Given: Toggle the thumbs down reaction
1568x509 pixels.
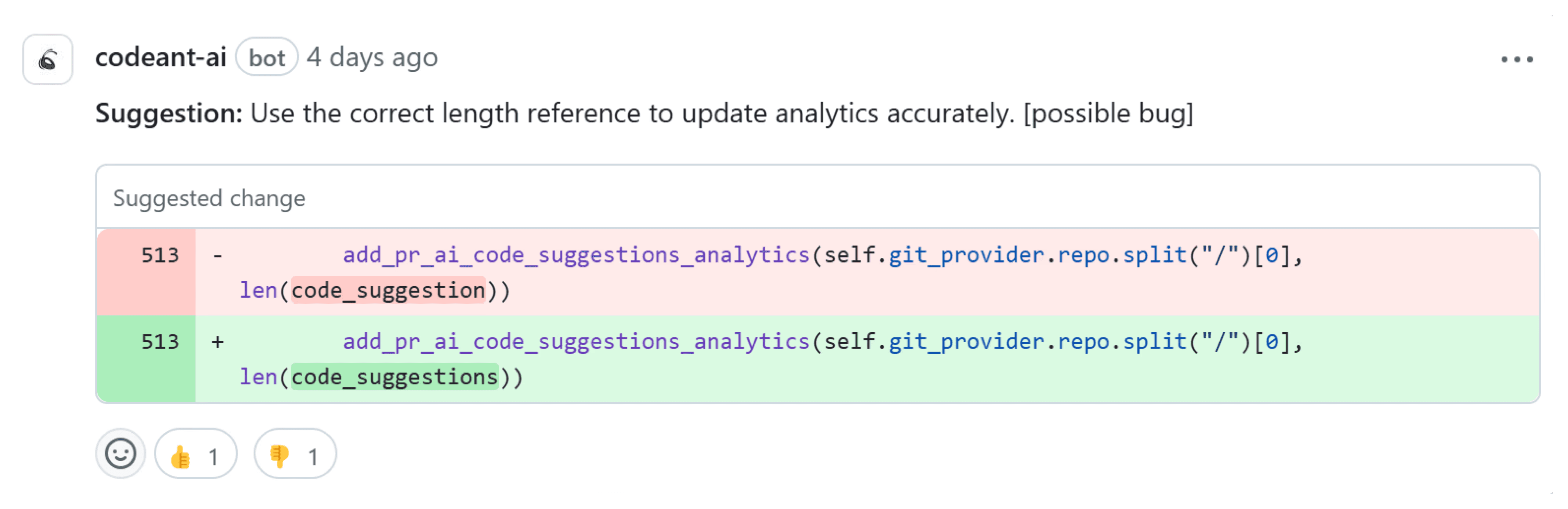Looking at the screenshot, I should click(x=295, y=455).
